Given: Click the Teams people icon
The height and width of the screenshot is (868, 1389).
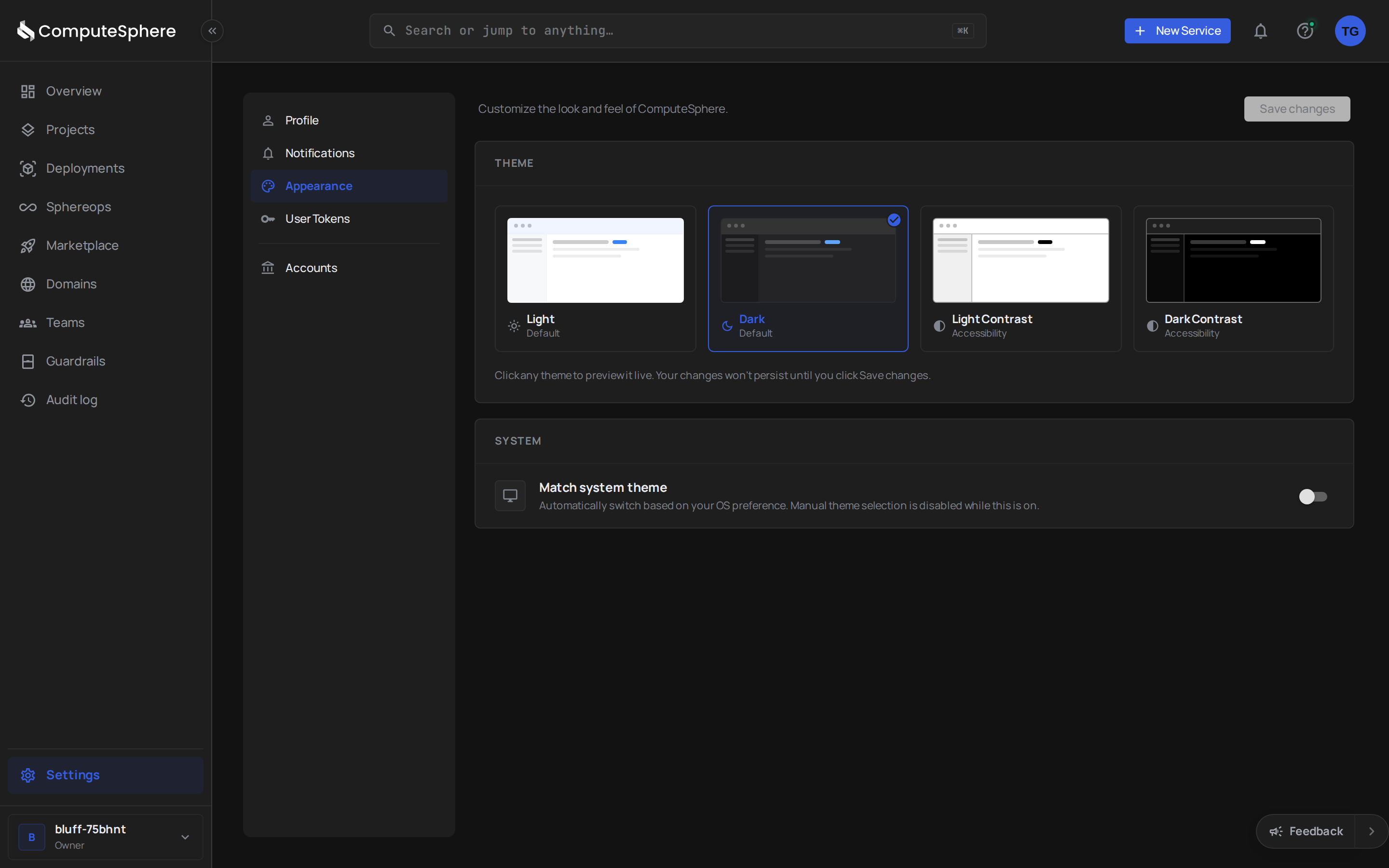Looking at the screenshot, I should 27,323.
